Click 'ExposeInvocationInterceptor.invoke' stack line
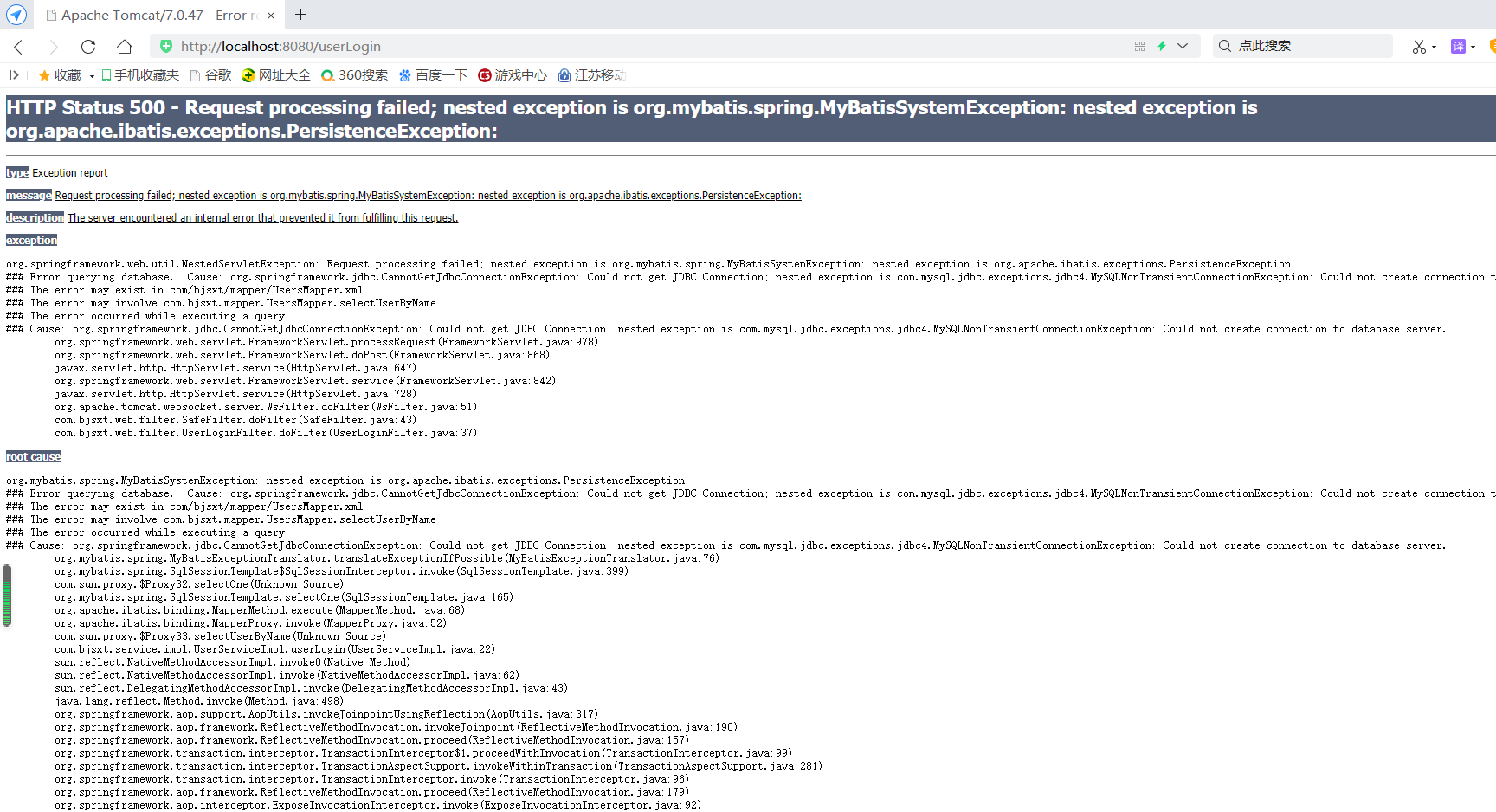This screenshot has height=812, width=1496. (378, 805)
